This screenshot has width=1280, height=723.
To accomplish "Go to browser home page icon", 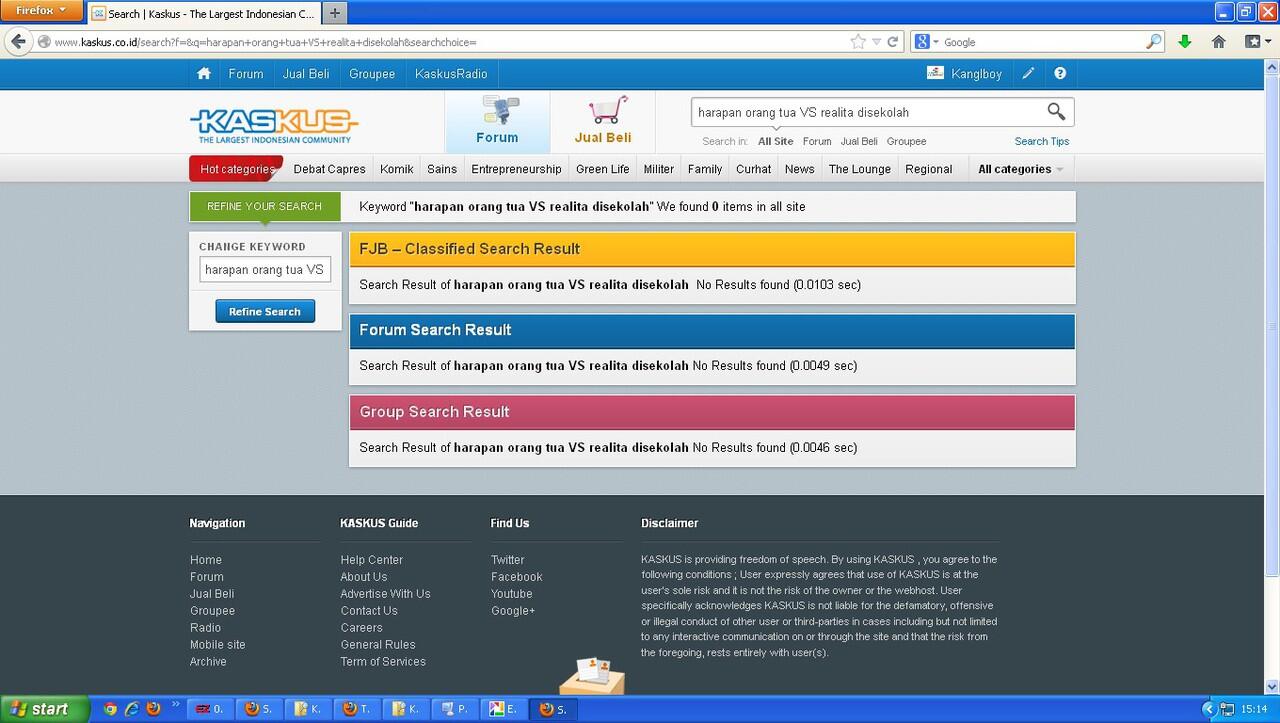I will pos(1218,42).
